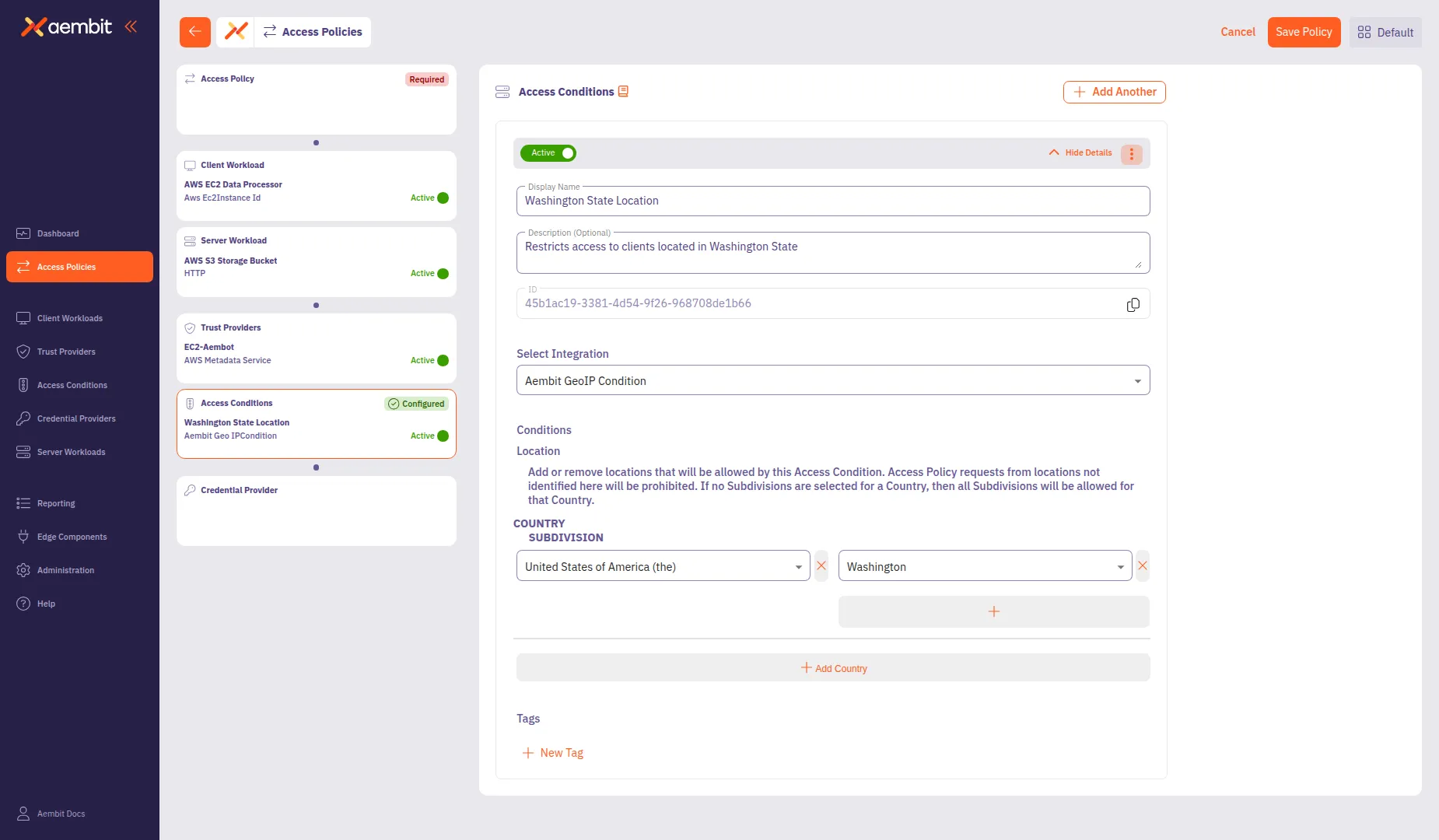1439x840 pixels.
Task: Click the orange back arrow button
Action: pyautogui.click(x=194, y=32)
